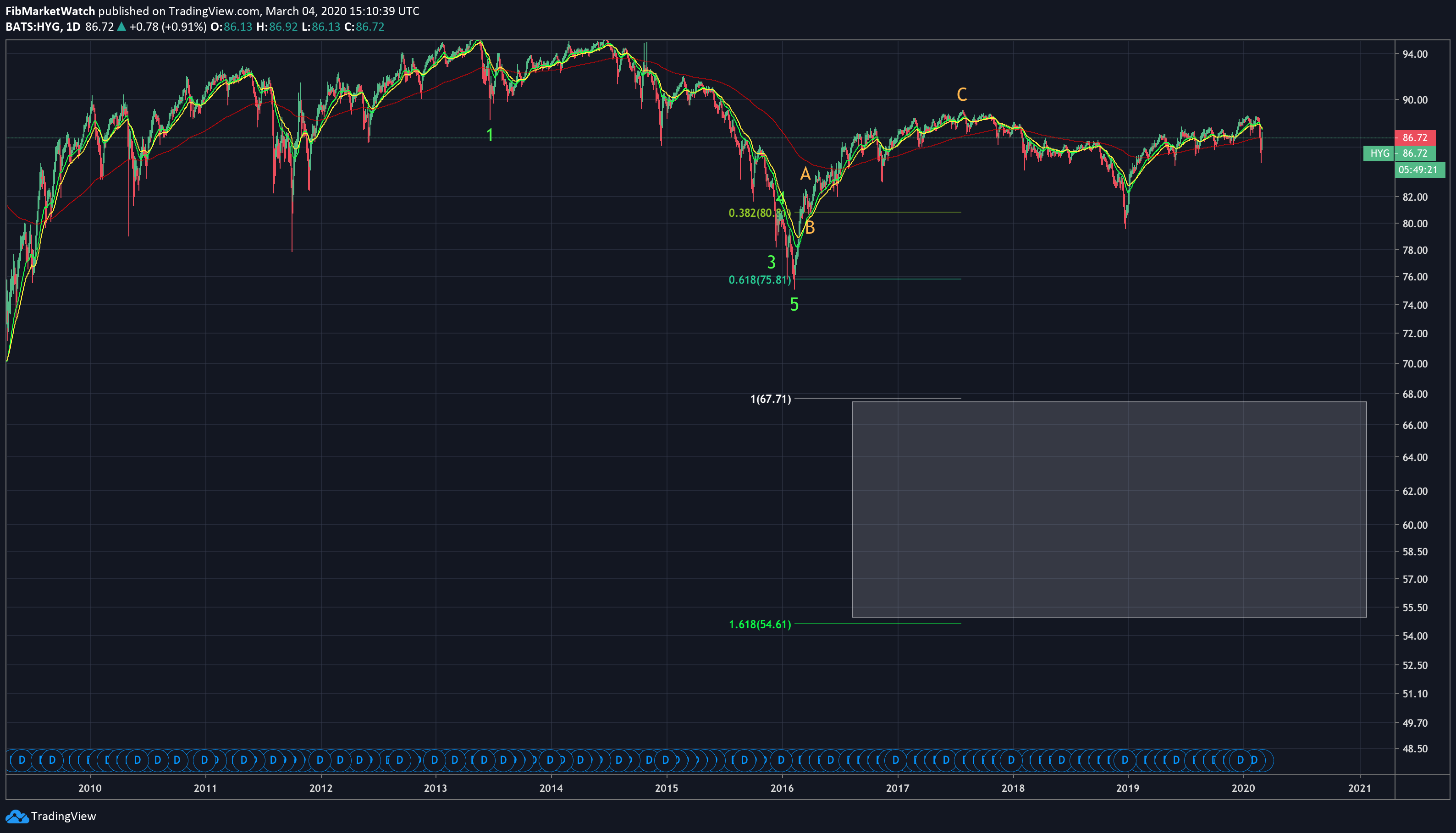The height and width of the screenshot is (833, 1456).
Task: Click the TradingView wordmark at the bottom
Action: [x=64, y=817]
